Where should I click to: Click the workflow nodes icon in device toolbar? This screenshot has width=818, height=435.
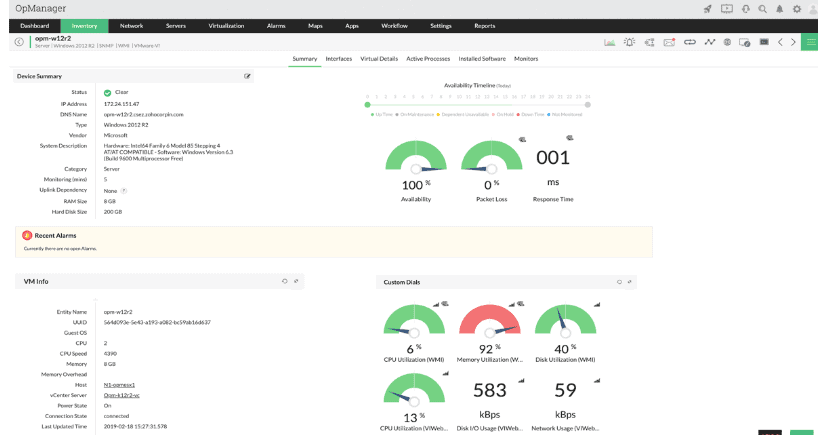tap(649, 42)
